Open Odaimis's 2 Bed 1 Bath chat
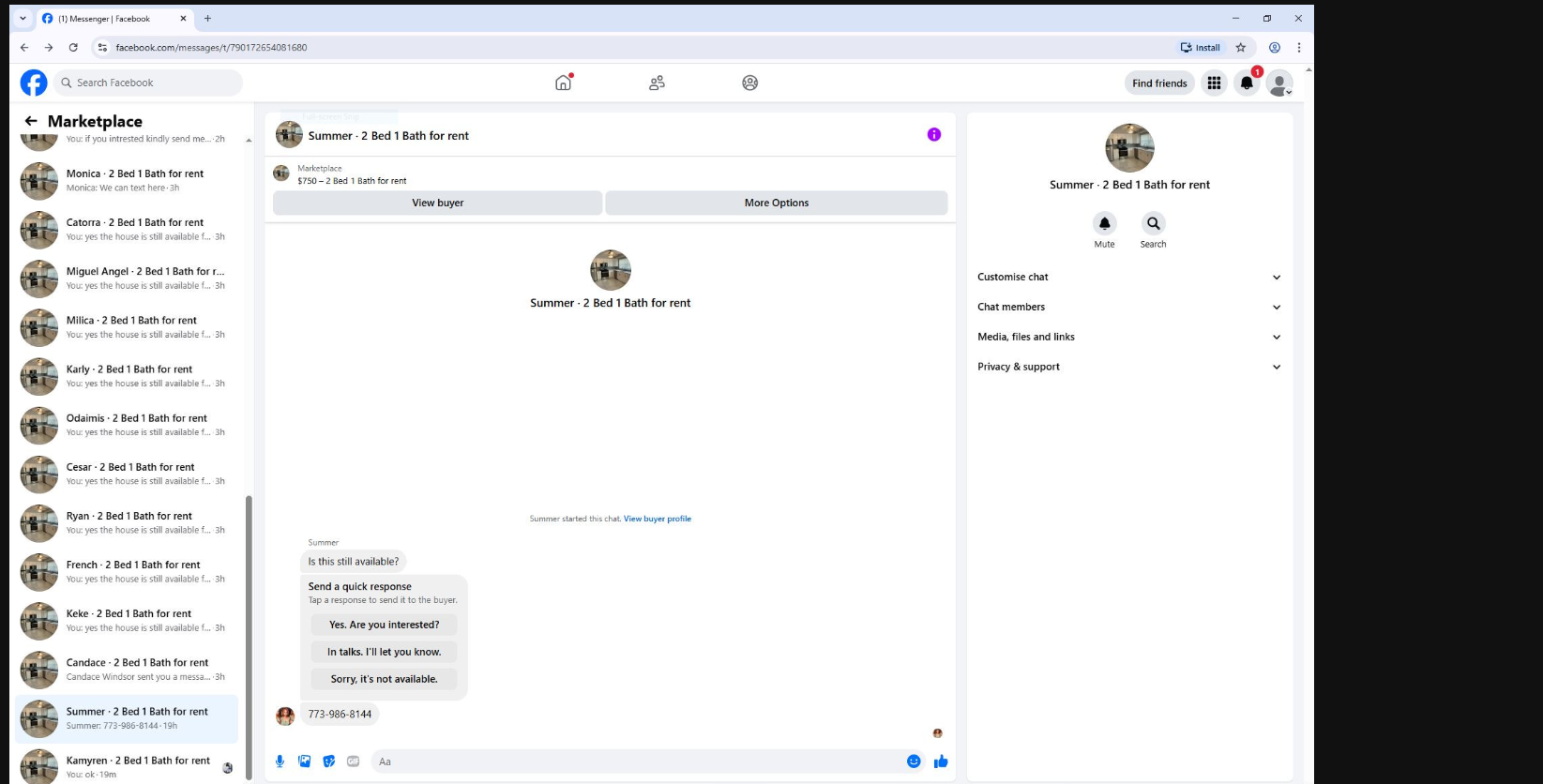Image resolution: width=1543 pixels, height=784 pixels. (x=127, y=426)
